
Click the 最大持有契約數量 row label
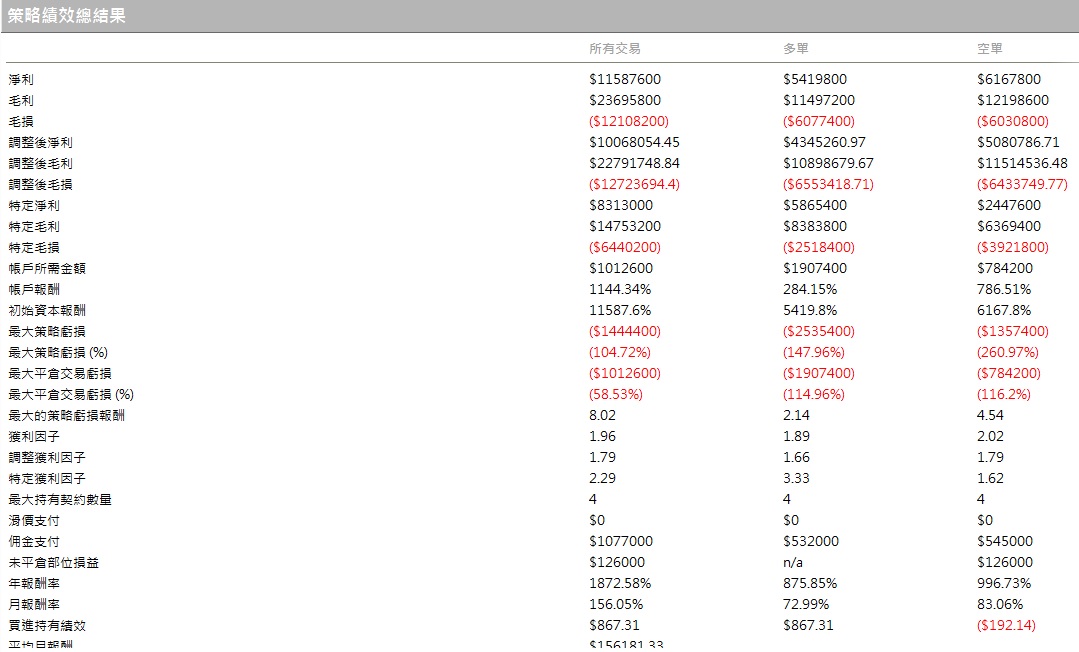(x=60, y=500)
